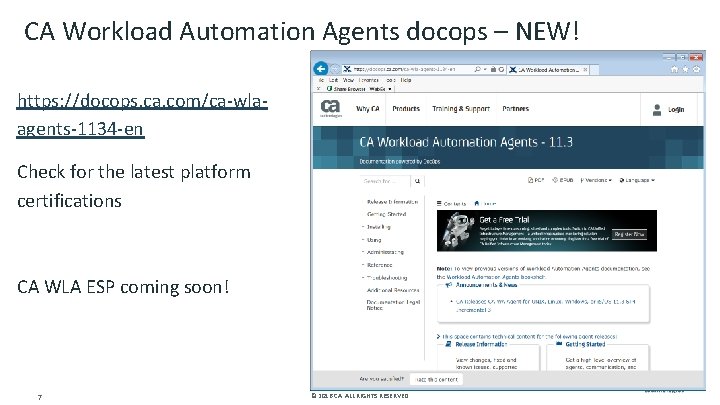Click the Register Now button in banner
The image size is (720, 405).
coord(630,234)
